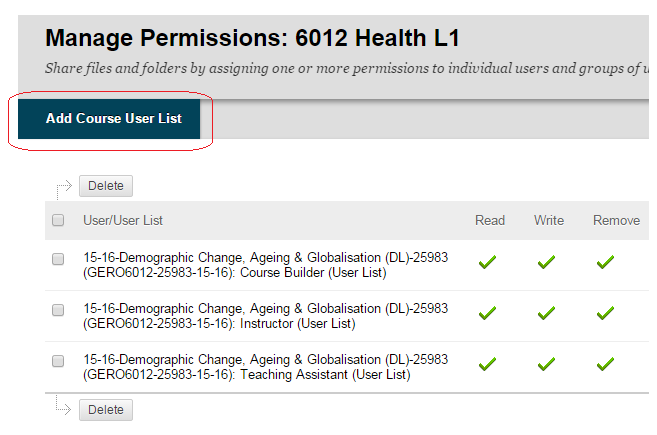Click the bottom Delete button
The height and width of the screenshot is (435, 657).
(x=106, y=410)
